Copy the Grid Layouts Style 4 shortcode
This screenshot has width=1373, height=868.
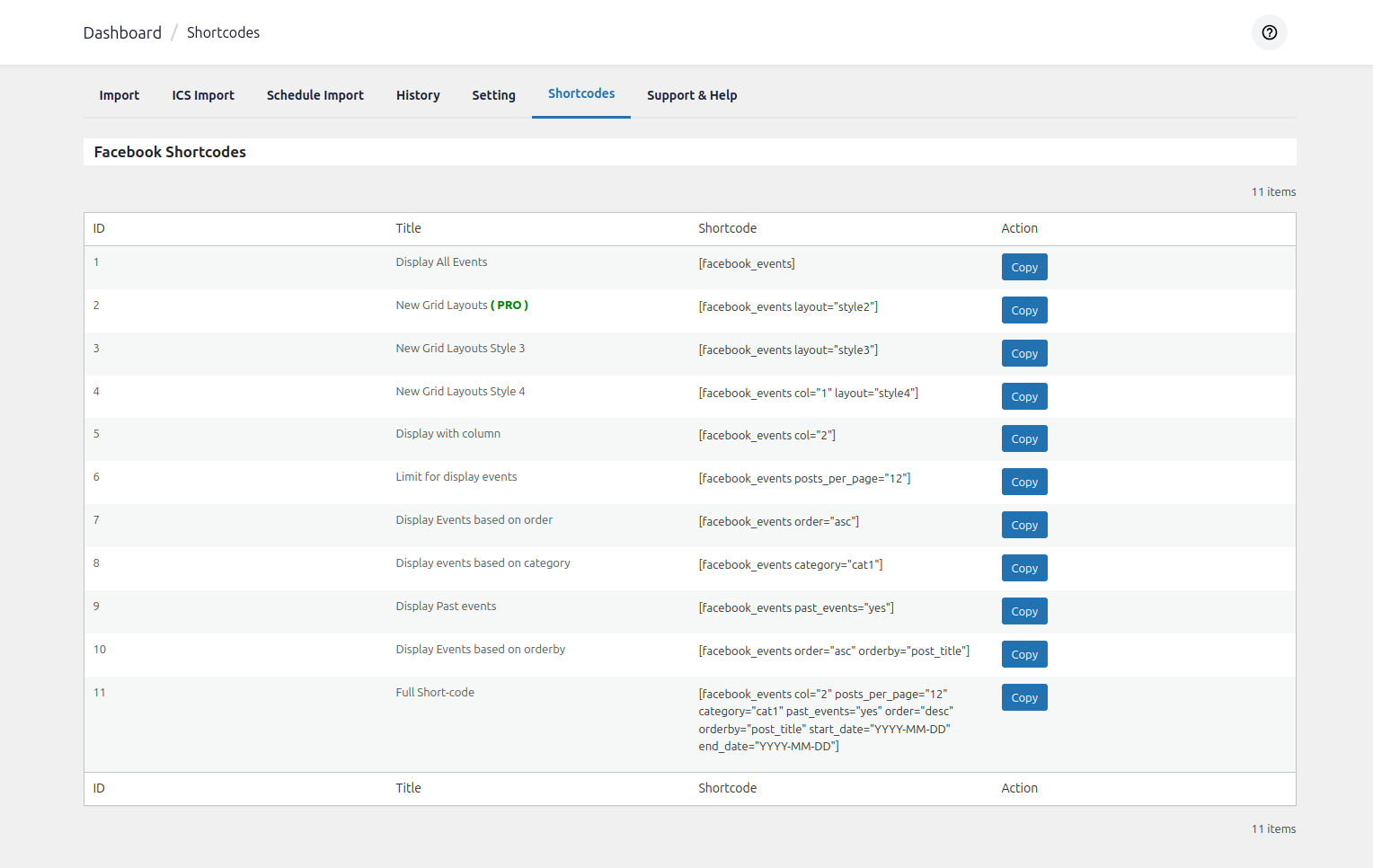(1024, 396)
